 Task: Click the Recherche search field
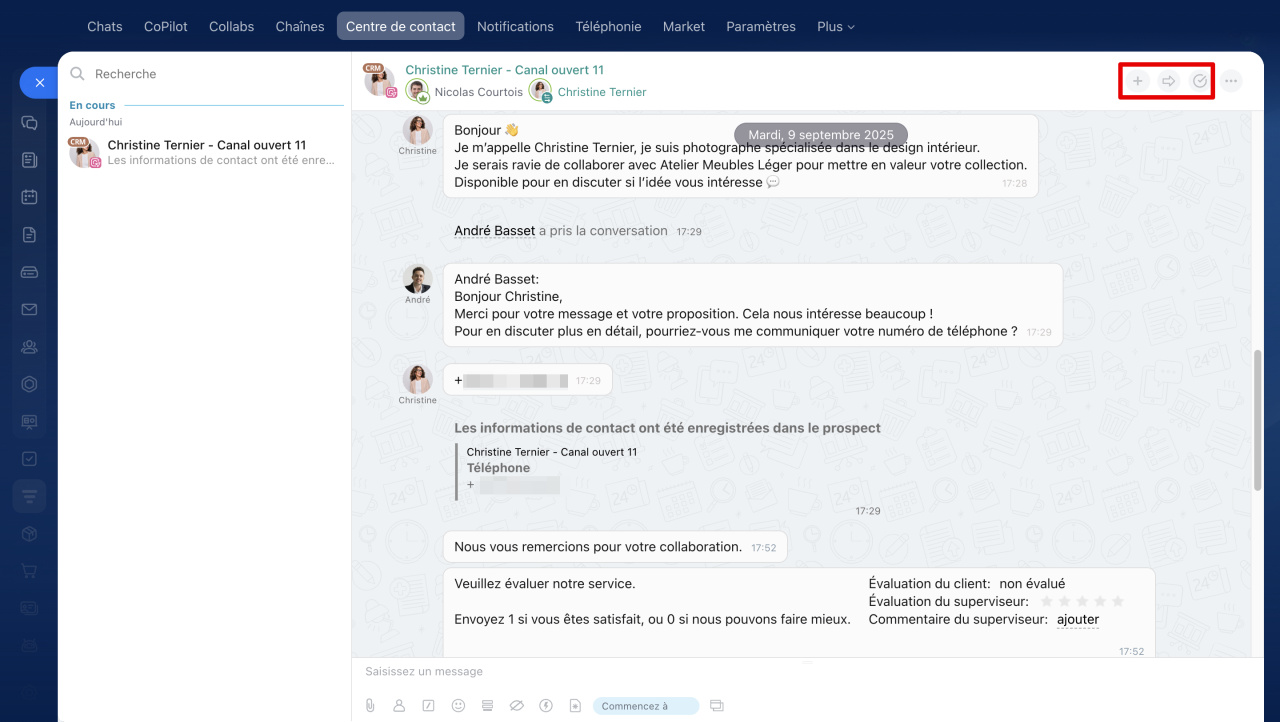click(x=200, y=74)
